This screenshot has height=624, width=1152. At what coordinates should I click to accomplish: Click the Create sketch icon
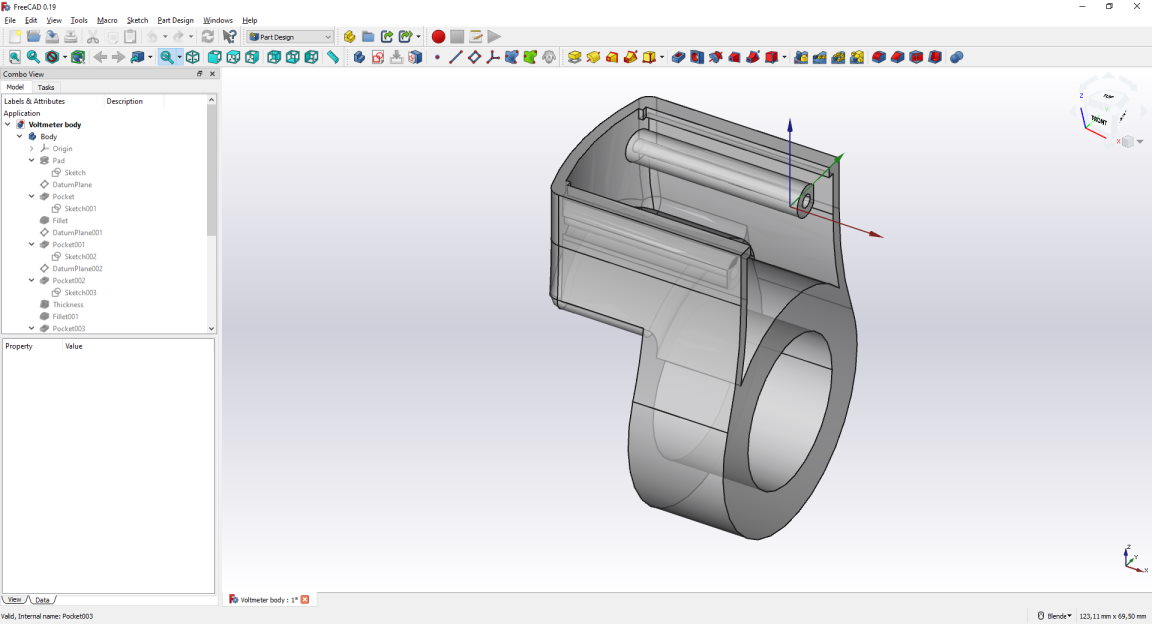point(378,57)
